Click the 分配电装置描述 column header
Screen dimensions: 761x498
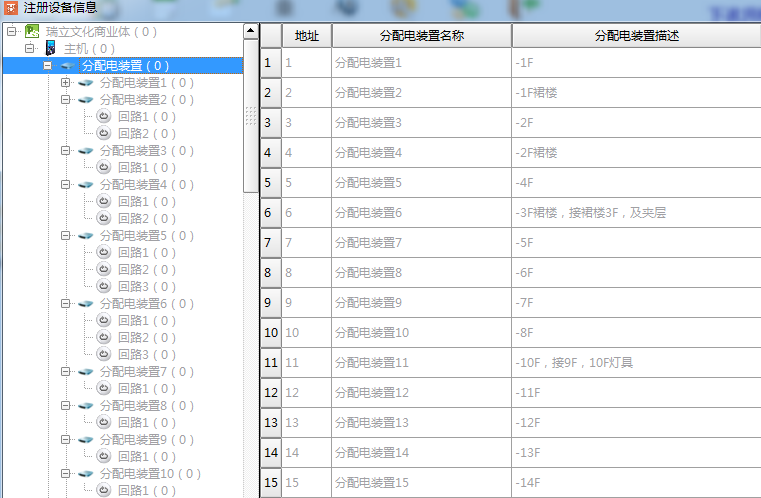pyautogui.click(x=636, y=36)
